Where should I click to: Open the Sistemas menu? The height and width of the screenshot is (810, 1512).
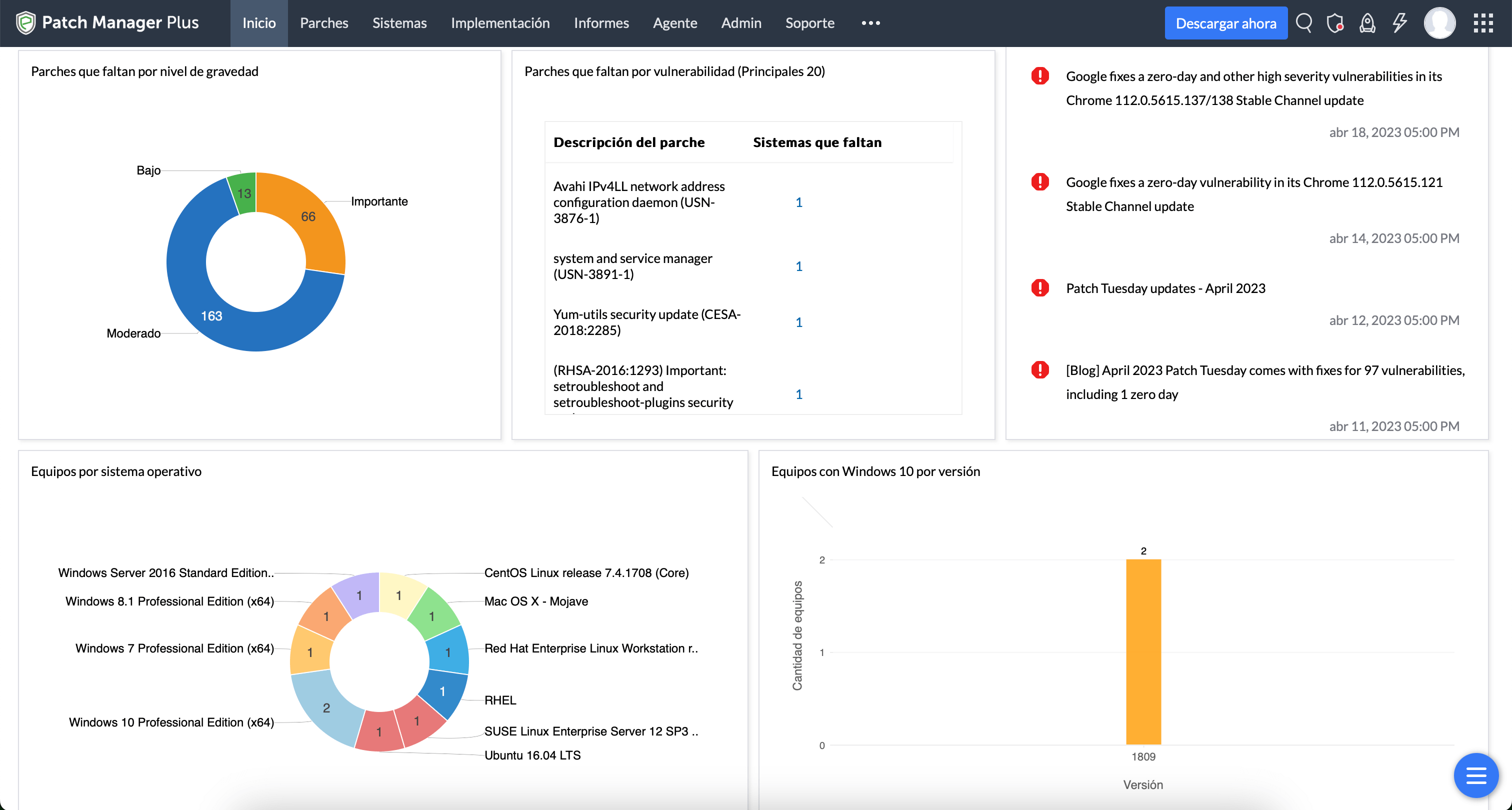point(399,23)
